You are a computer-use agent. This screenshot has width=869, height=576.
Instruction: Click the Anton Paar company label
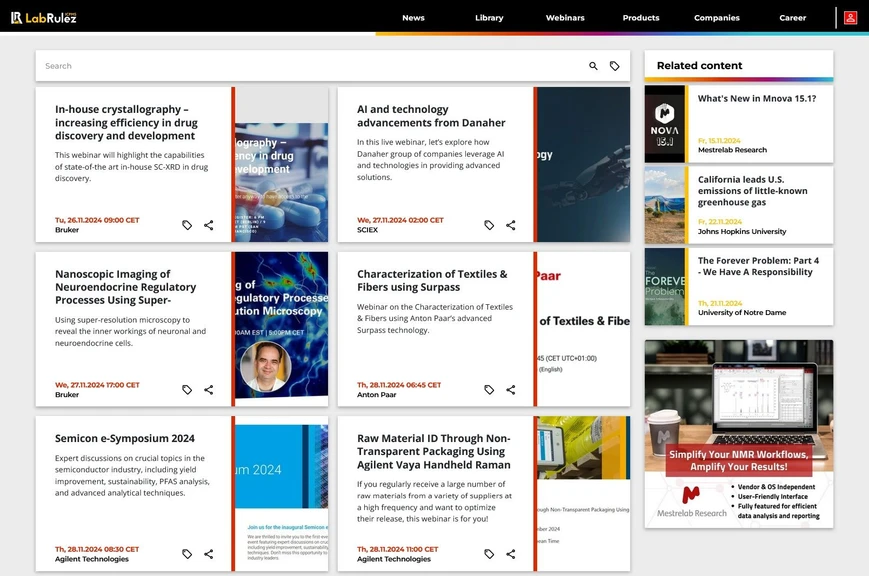pyautogui.click(x=377, y=395)
